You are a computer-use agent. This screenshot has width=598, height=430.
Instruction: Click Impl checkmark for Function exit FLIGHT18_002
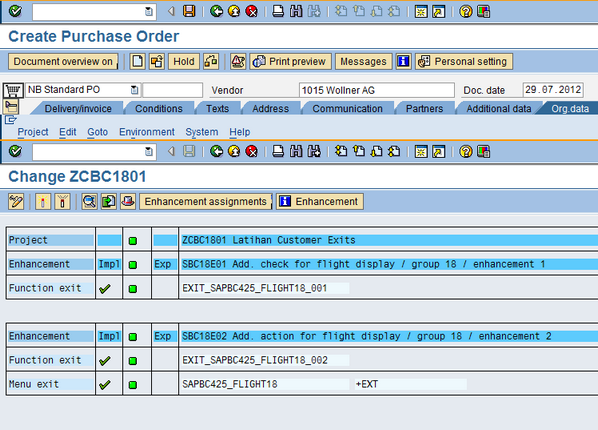click(104, 361)
